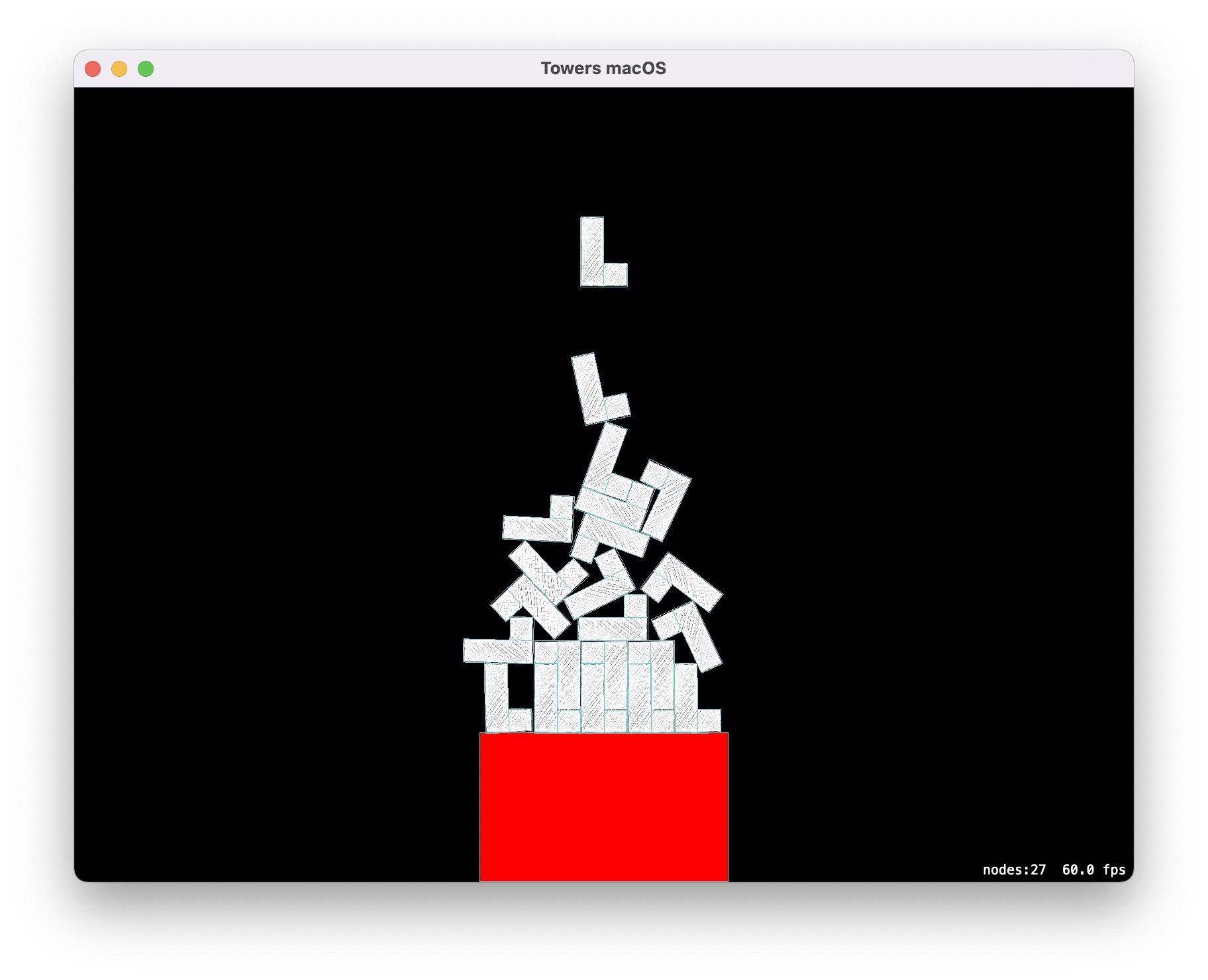This screenshot has height=980, width=1208.
Task: Zoom the window with the green button
Action: click(146, 69)
